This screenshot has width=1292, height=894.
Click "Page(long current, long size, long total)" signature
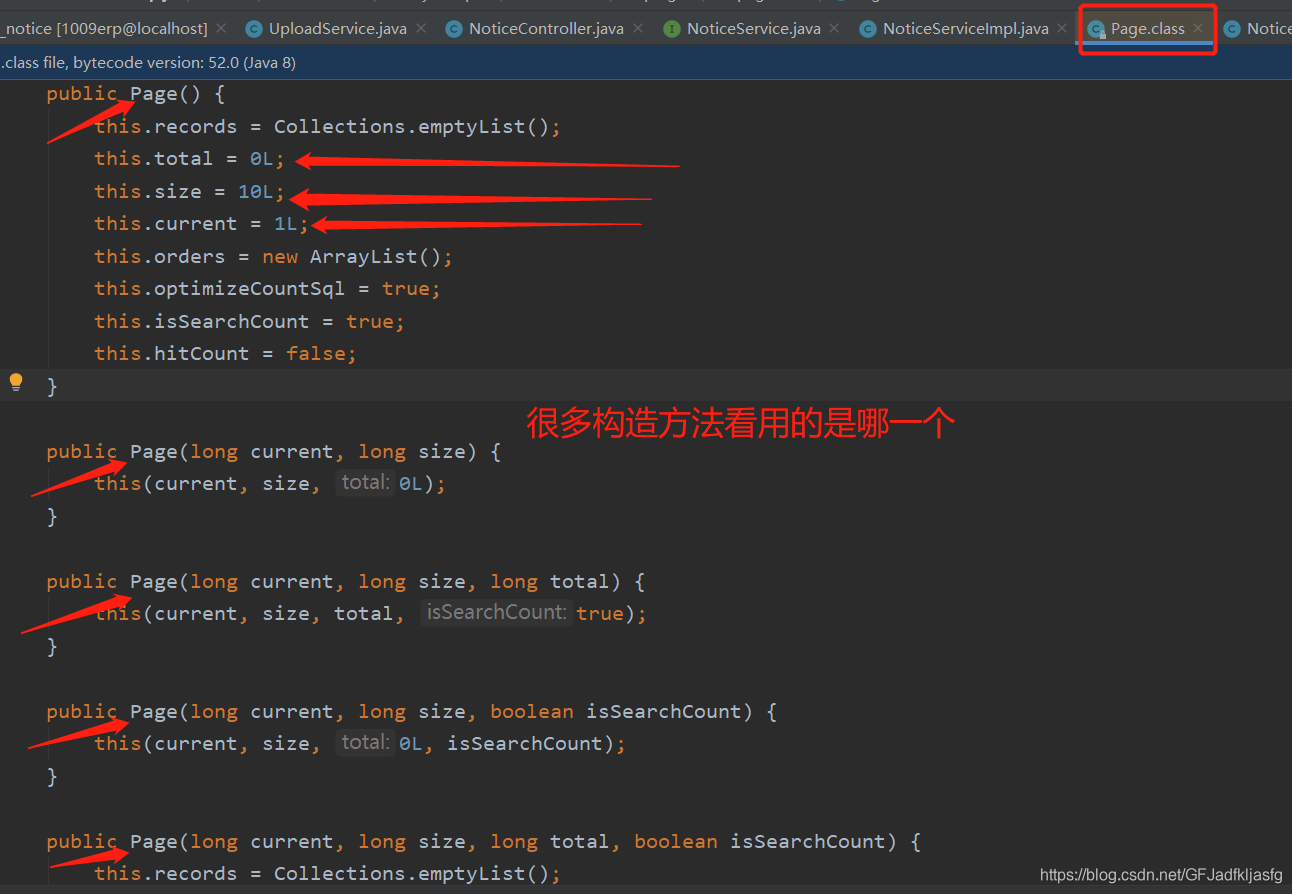click(x=375, y=582)
